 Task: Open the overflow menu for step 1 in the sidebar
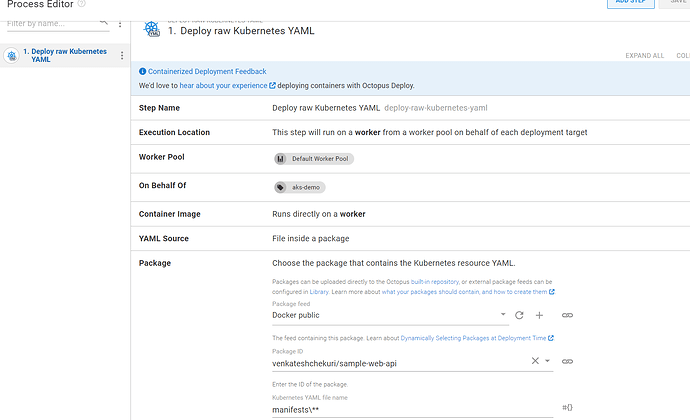click(122, 55)
